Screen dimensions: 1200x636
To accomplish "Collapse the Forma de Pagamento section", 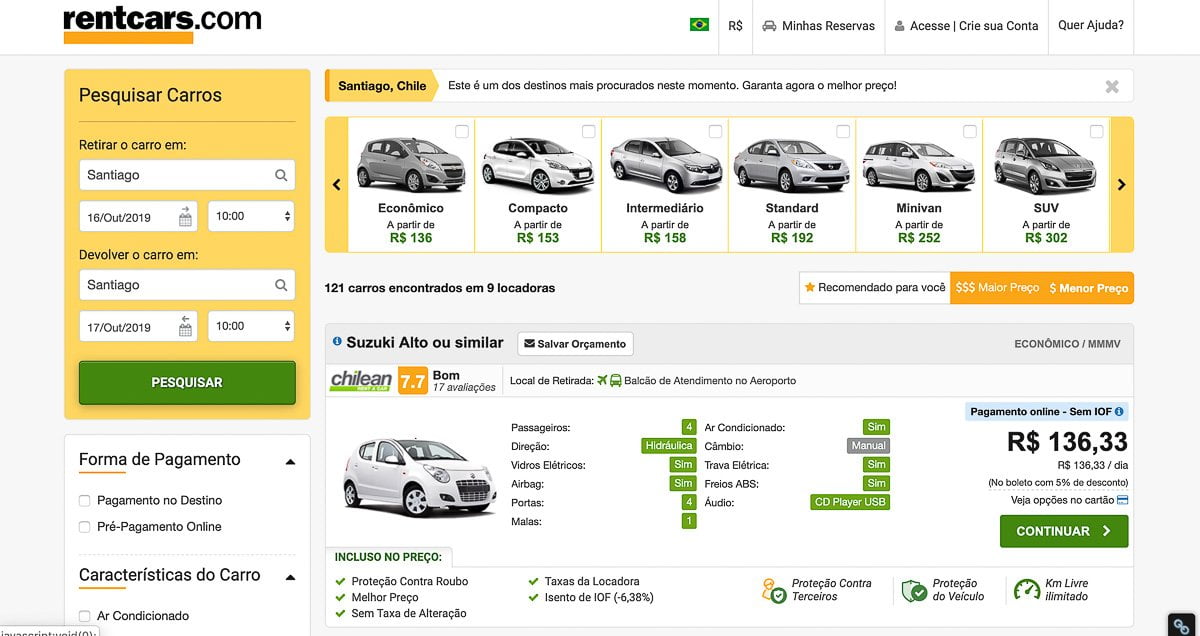I will (x=290, y=462).
